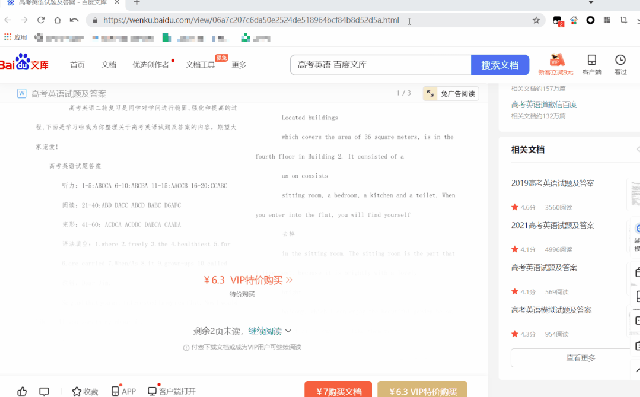
Task: Click the ¥6.3 VIP特价购买 link in document
Action: tap(248, 280)
